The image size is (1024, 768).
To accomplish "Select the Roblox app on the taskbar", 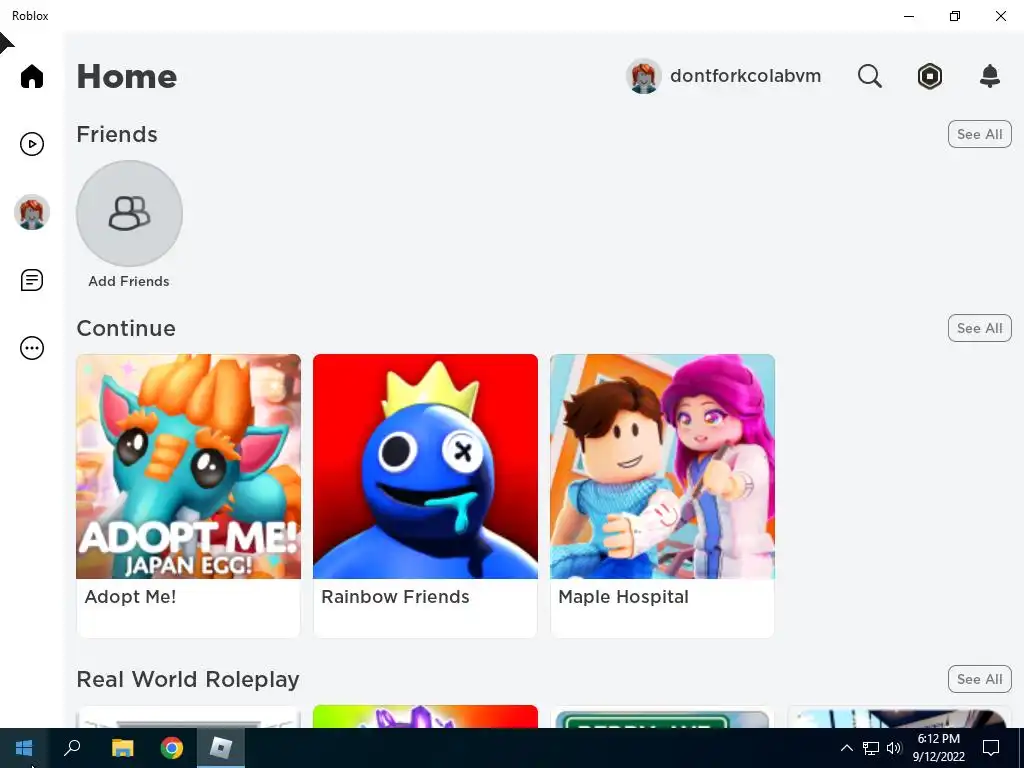I will [221, 748].
